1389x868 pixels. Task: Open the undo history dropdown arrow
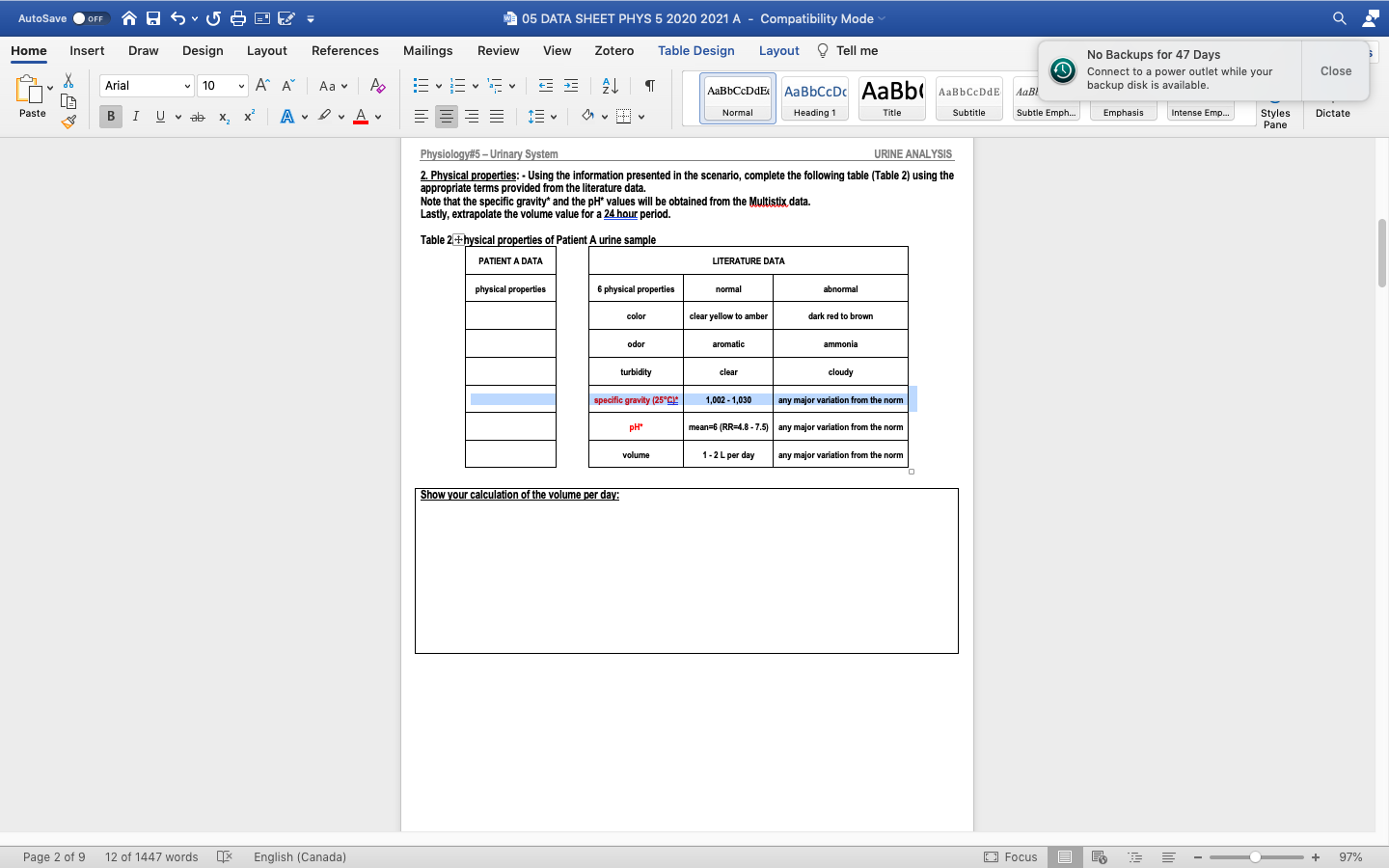coord(195,18)
